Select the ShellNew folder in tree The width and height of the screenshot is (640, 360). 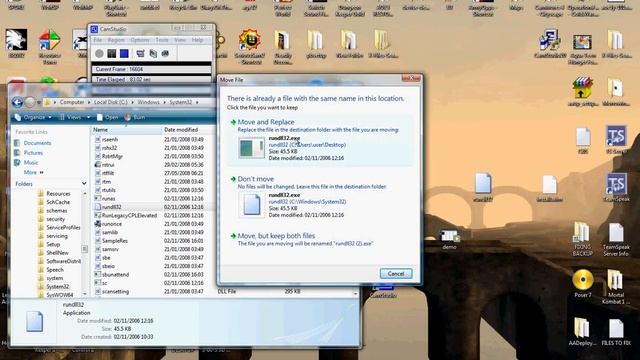(57, 253)
